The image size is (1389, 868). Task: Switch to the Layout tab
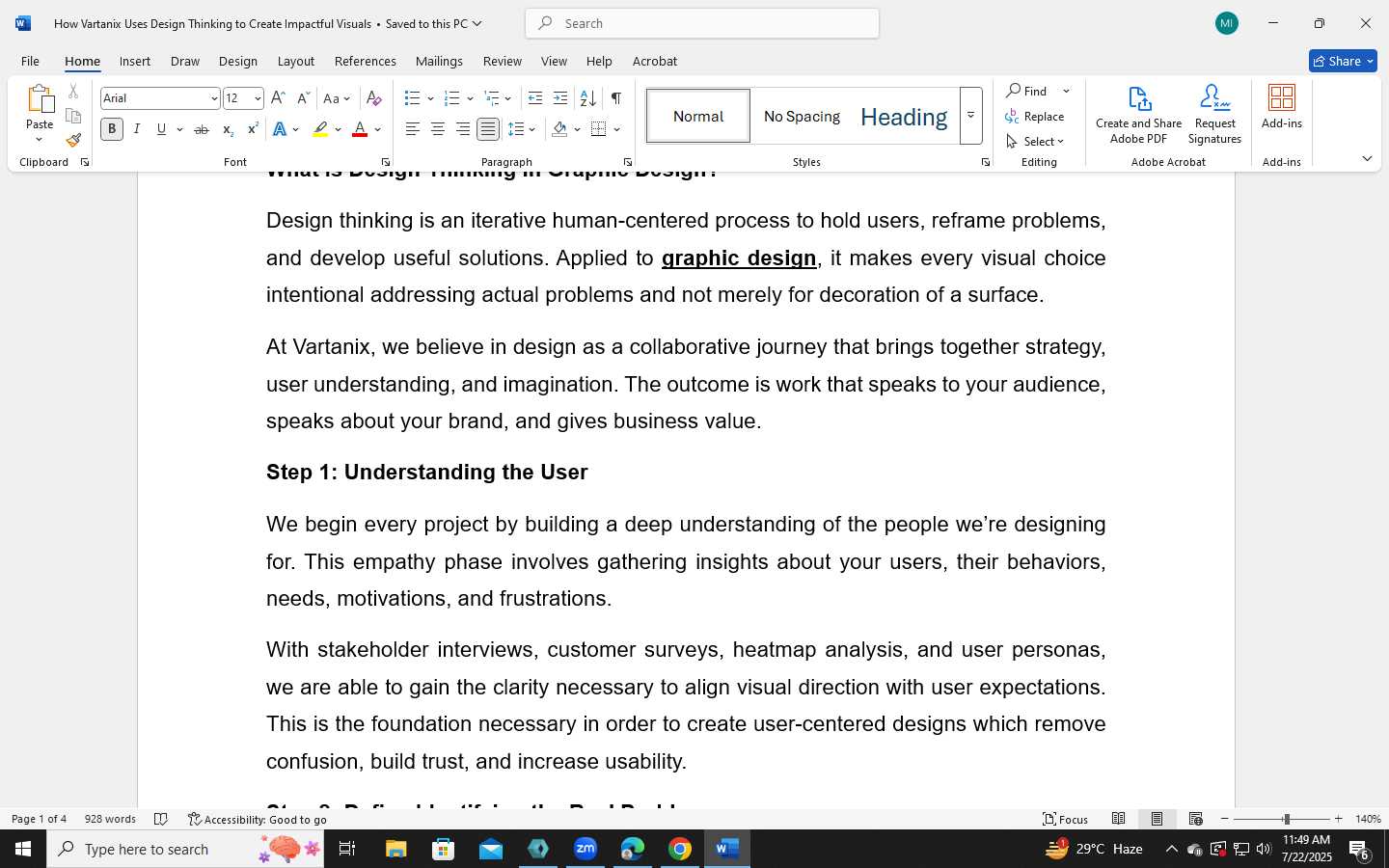(296, 61)
